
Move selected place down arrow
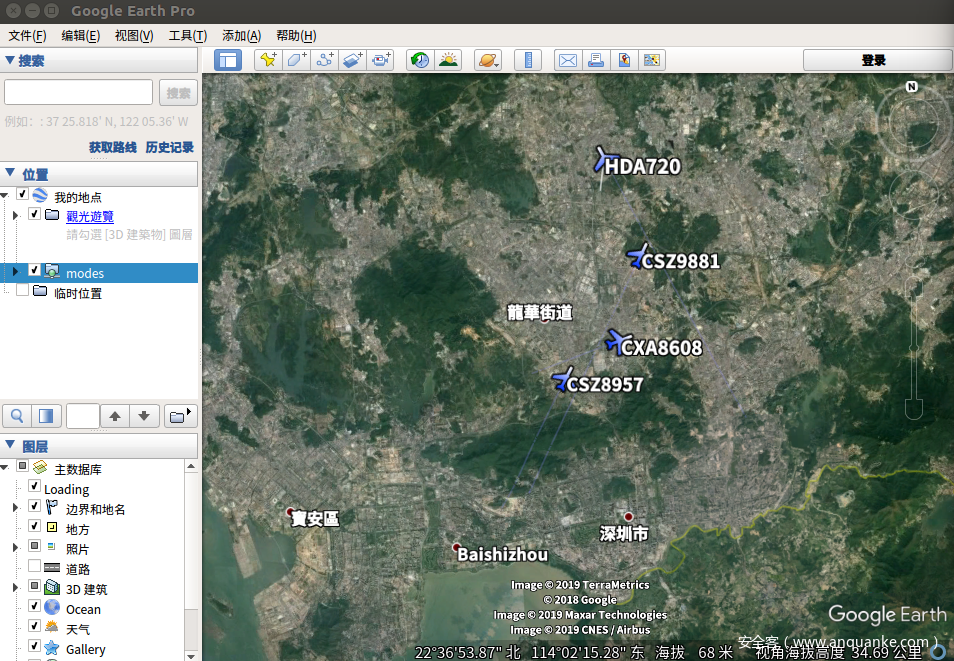144,416
